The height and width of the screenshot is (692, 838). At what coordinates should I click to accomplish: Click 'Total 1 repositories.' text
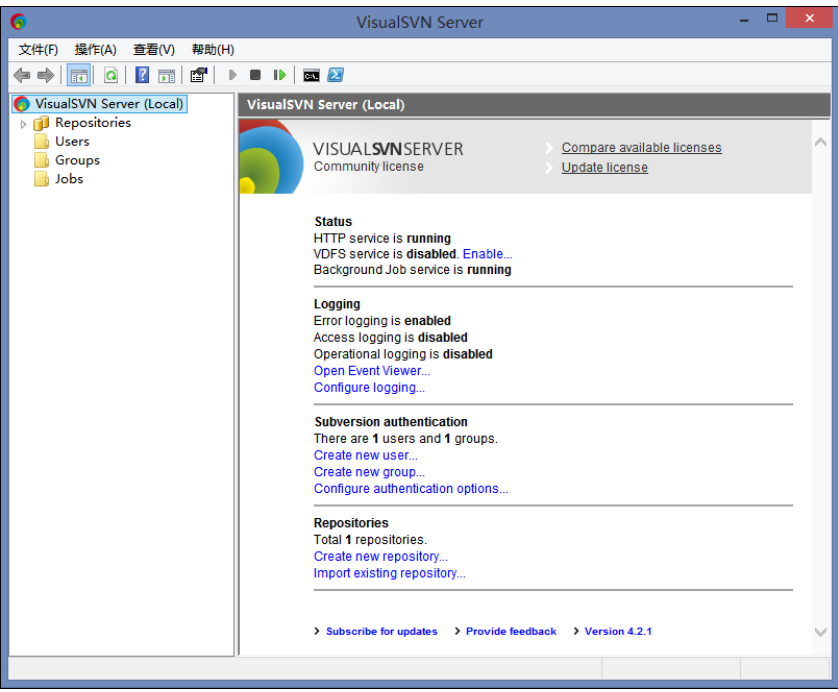370,540
